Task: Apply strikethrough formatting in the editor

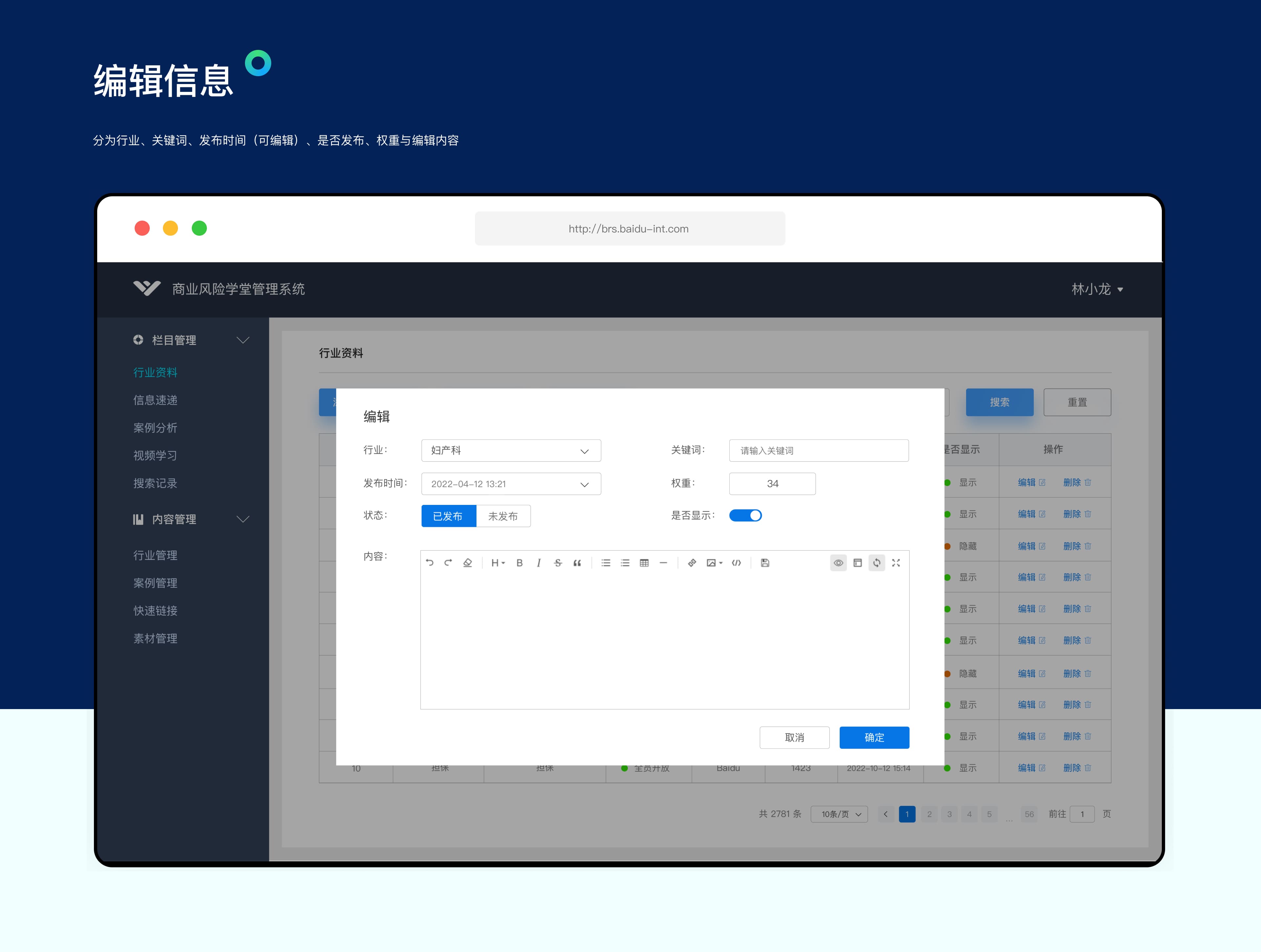Action: (x=558, y=563)
